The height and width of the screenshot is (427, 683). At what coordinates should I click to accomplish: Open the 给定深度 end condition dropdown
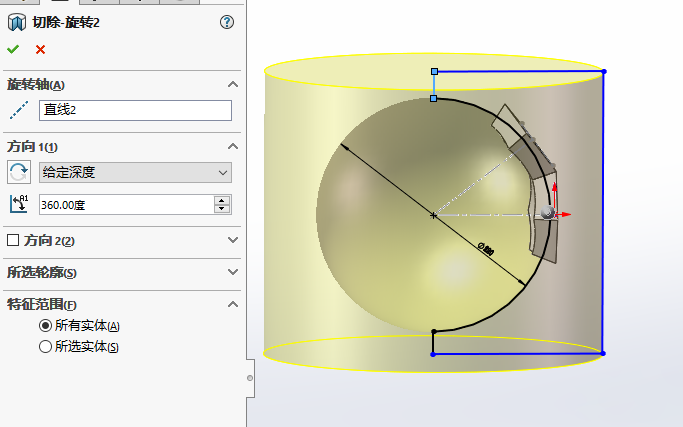[135, 172]
